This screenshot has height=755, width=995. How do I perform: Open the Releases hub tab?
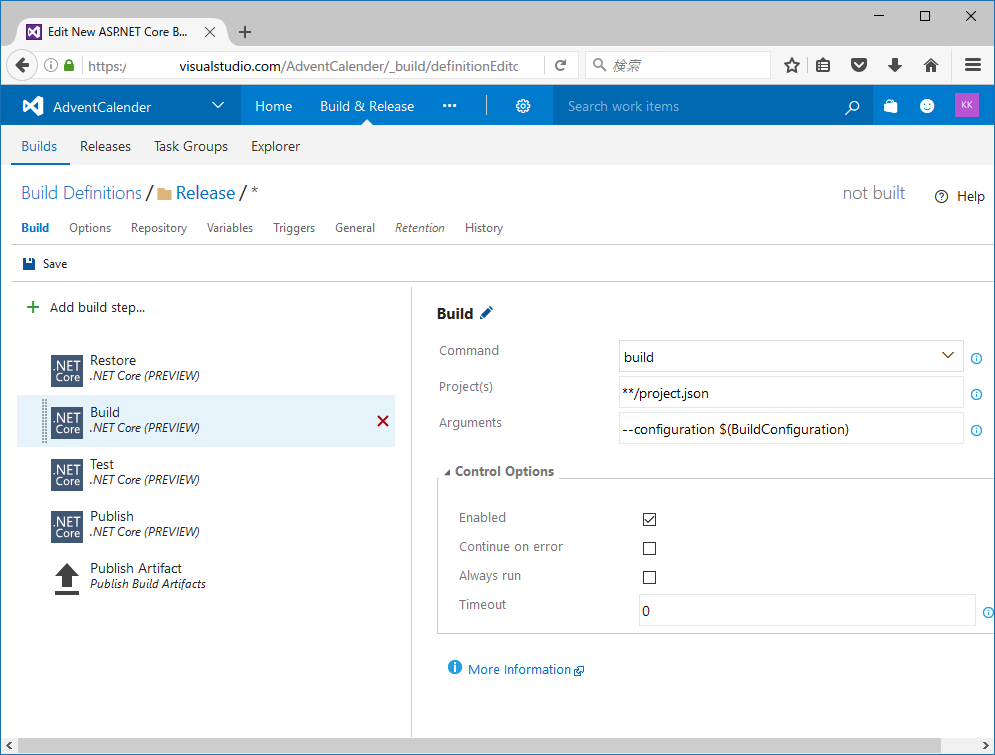tap(105, 147)
